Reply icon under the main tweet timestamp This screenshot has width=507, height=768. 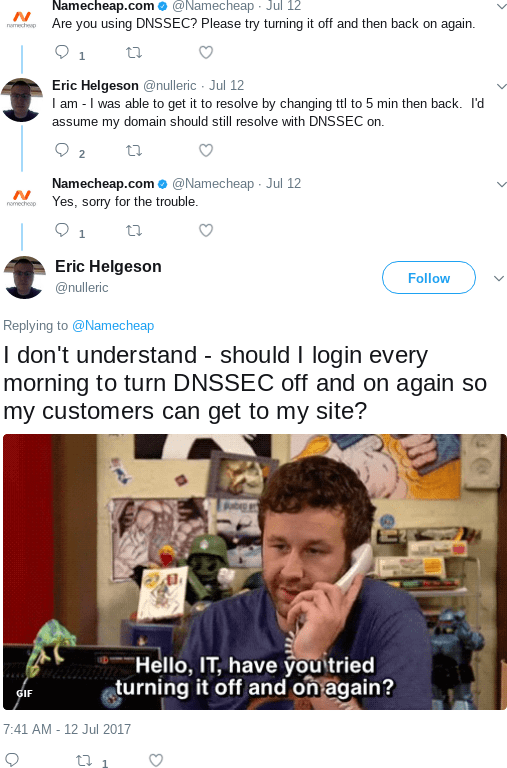11,760
